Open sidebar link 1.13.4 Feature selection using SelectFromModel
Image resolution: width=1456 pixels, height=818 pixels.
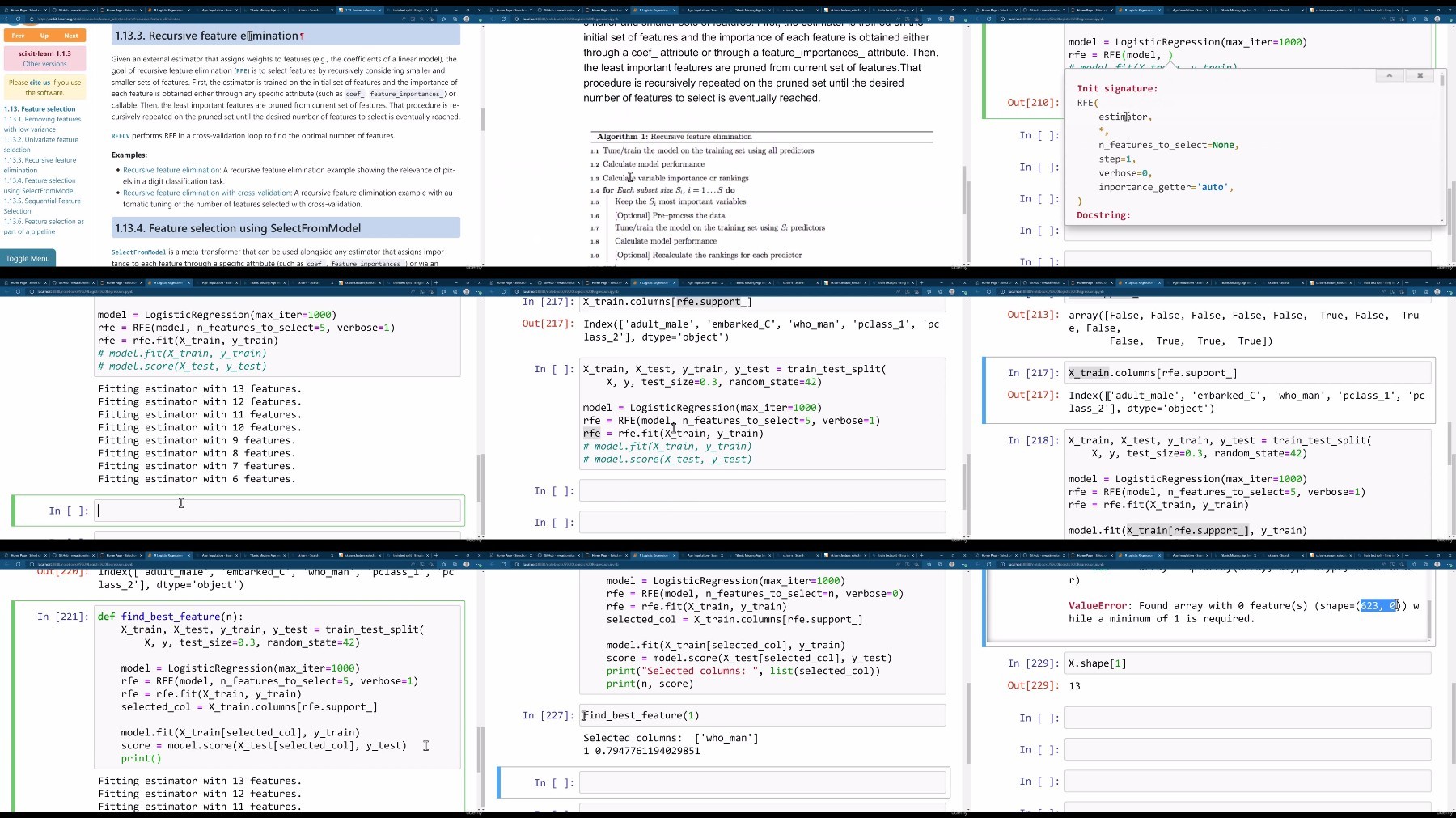click(40, 185)
